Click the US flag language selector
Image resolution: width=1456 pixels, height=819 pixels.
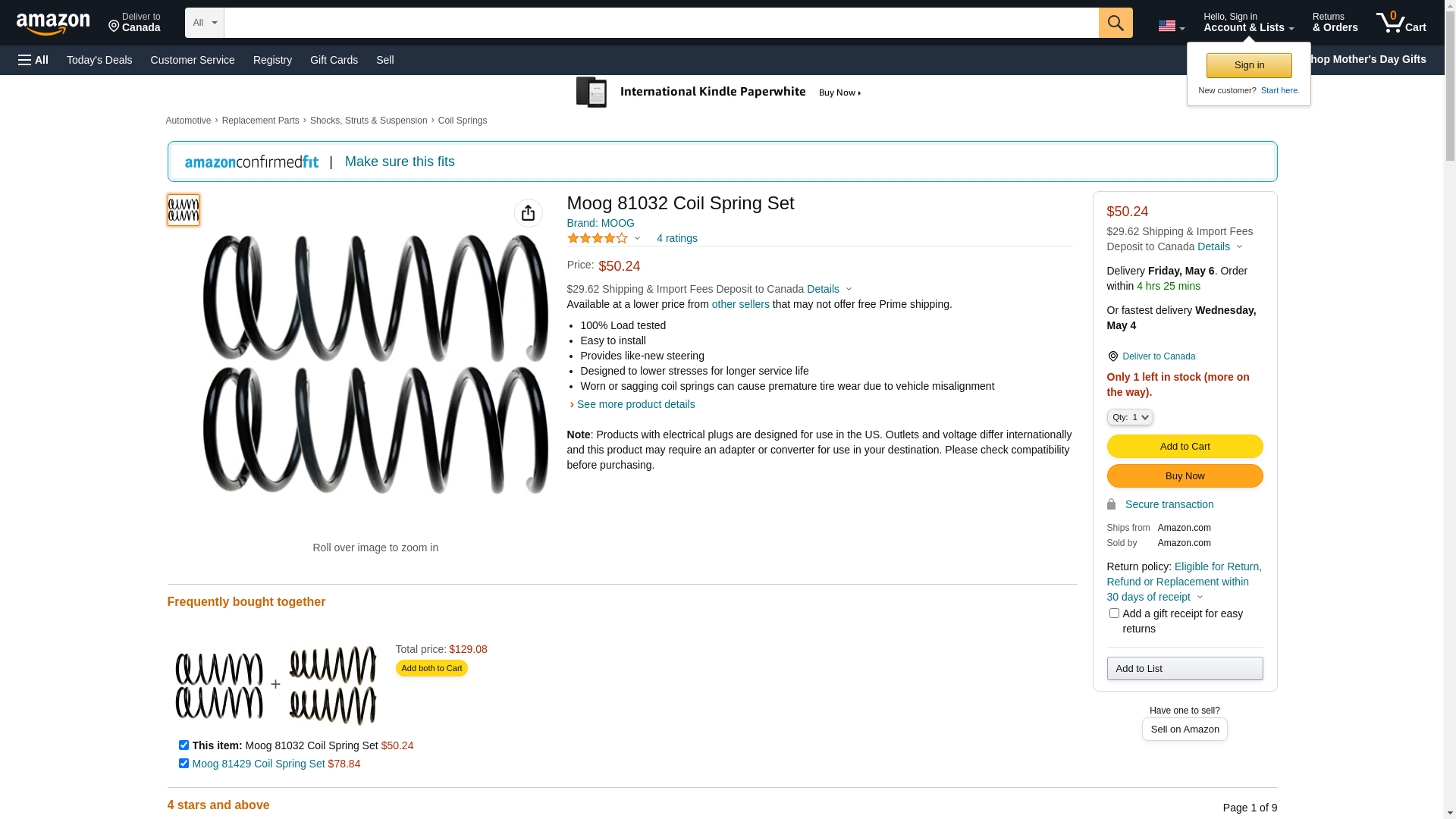click(x=1171, y=26)
